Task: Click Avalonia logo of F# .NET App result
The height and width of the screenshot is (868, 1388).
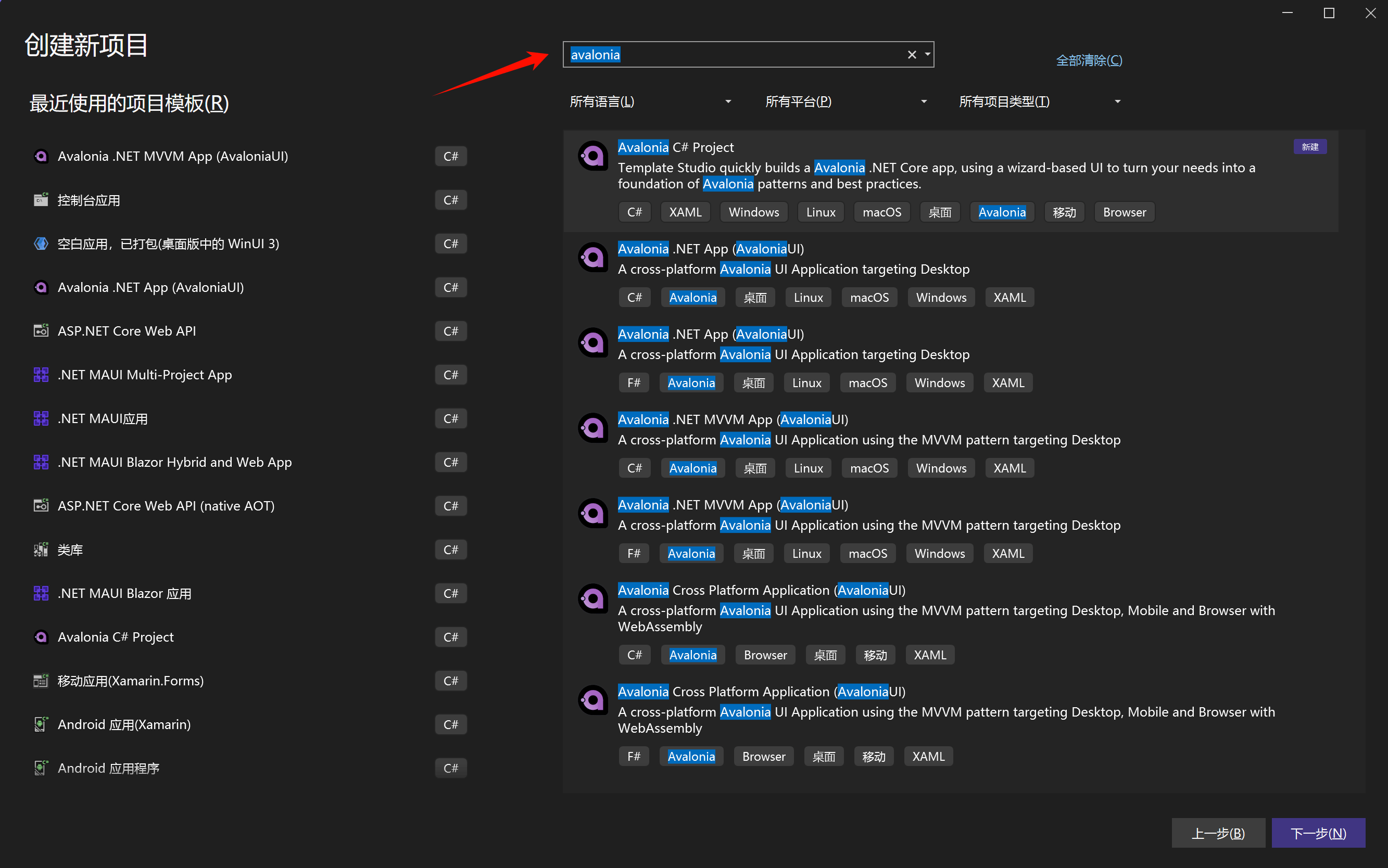Action: click(x=592, y=343)
